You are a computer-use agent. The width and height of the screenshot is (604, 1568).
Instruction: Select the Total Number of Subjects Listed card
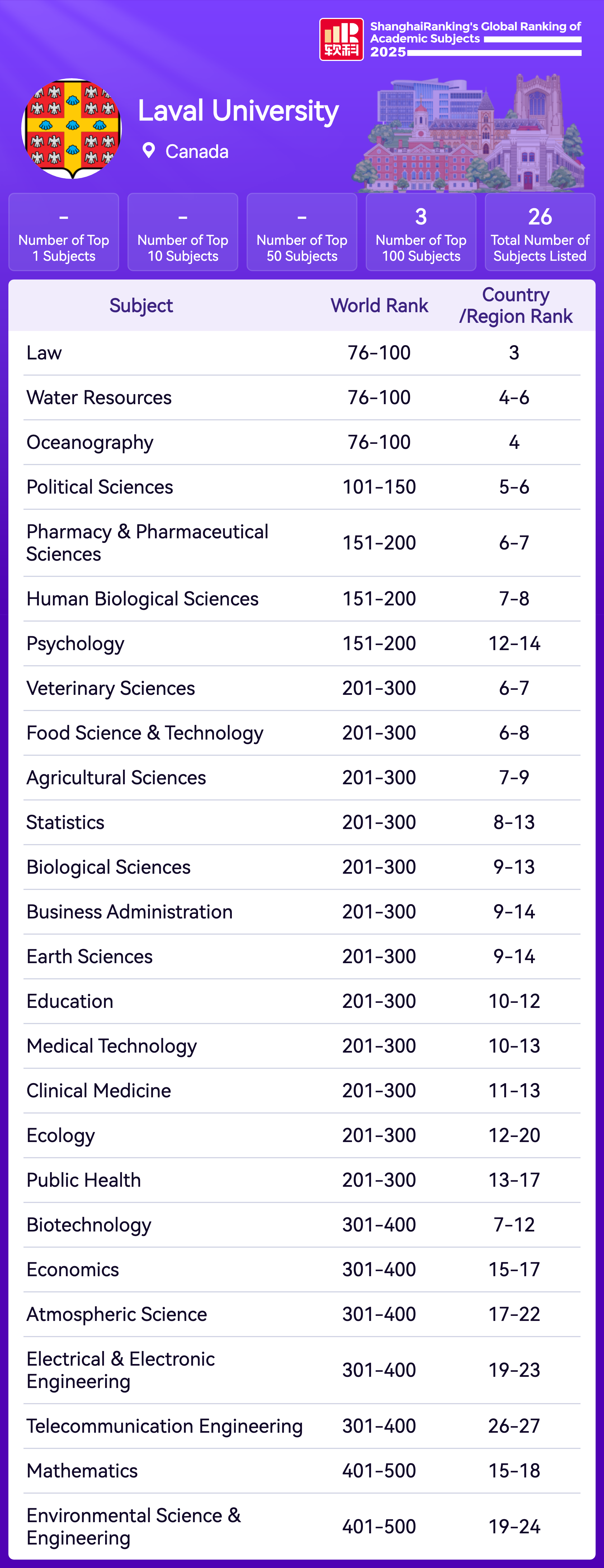(539, 232)
